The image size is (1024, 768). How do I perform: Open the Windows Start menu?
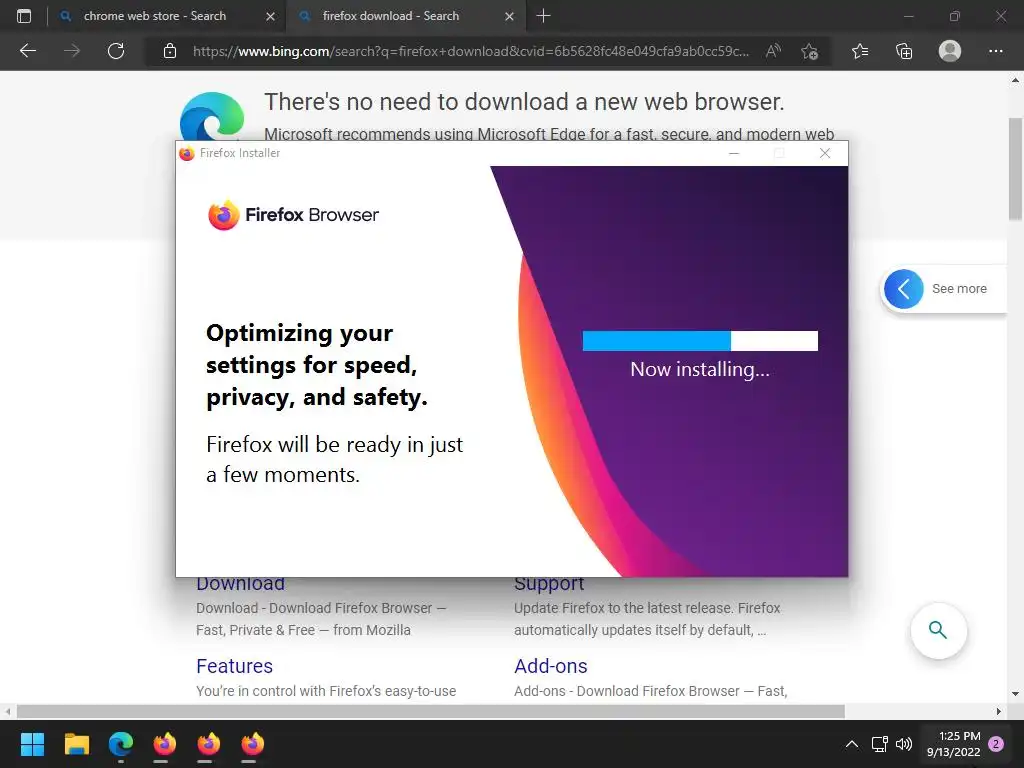[x=32, y=744]
